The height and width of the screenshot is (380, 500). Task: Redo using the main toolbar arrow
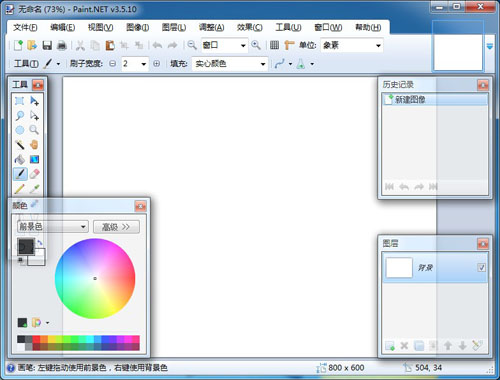(172, 45)
